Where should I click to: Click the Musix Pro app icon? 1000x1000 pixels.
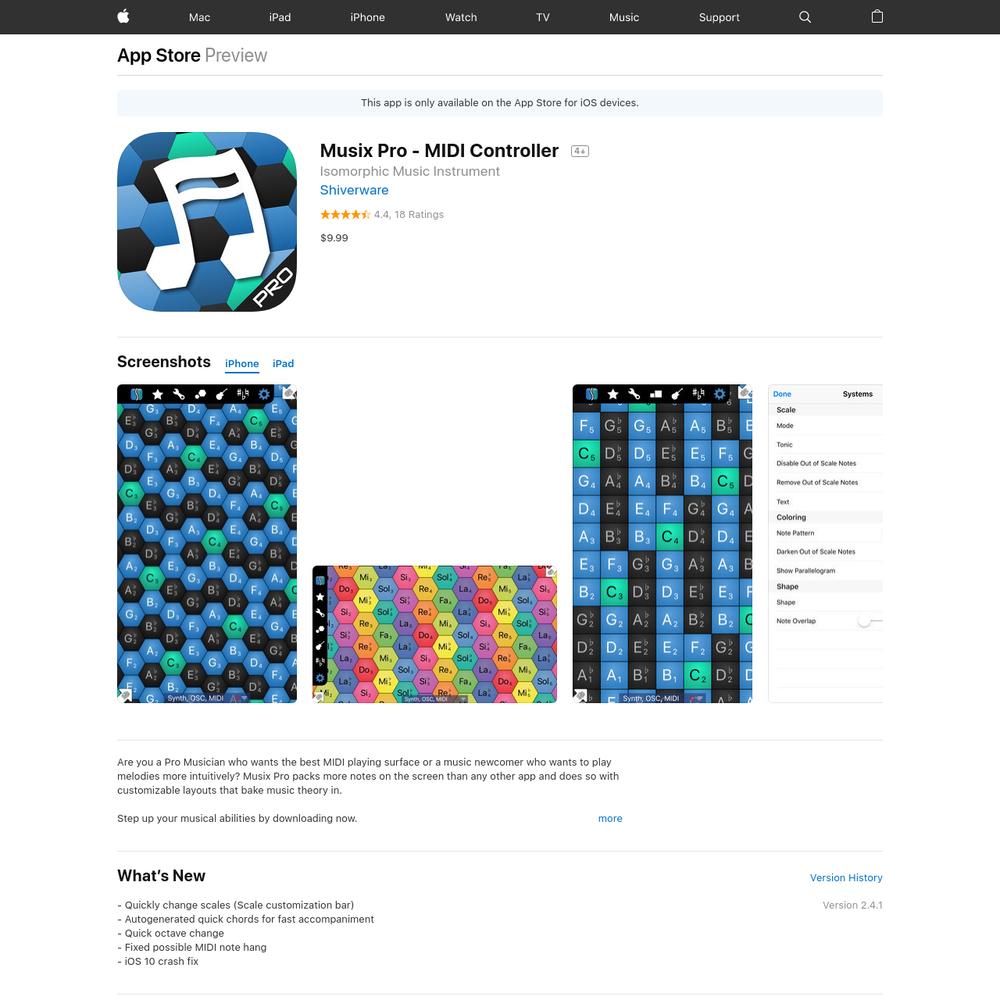[207, 221]
